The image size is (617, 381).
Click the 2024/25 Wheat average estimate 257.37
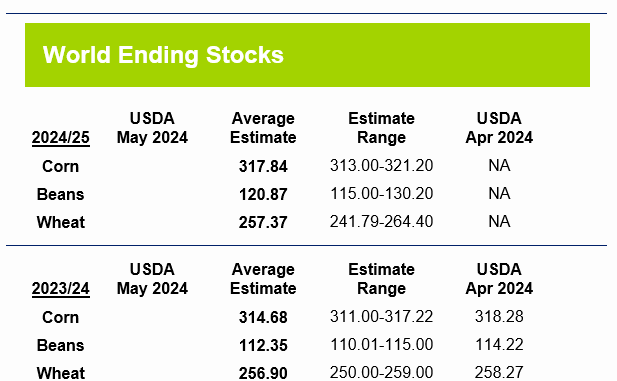pos(263,222)
